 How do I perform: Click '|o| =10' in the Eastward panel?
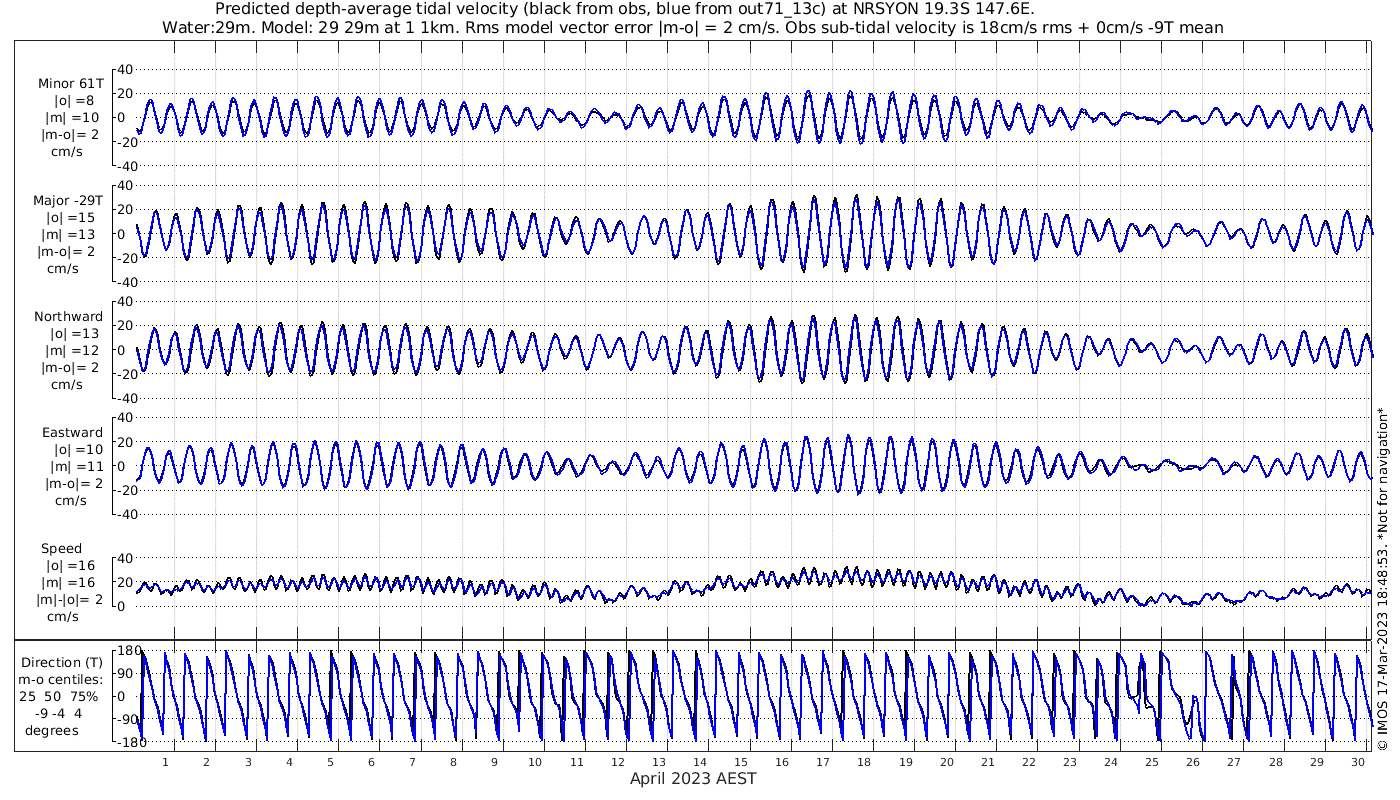[76, 449]
